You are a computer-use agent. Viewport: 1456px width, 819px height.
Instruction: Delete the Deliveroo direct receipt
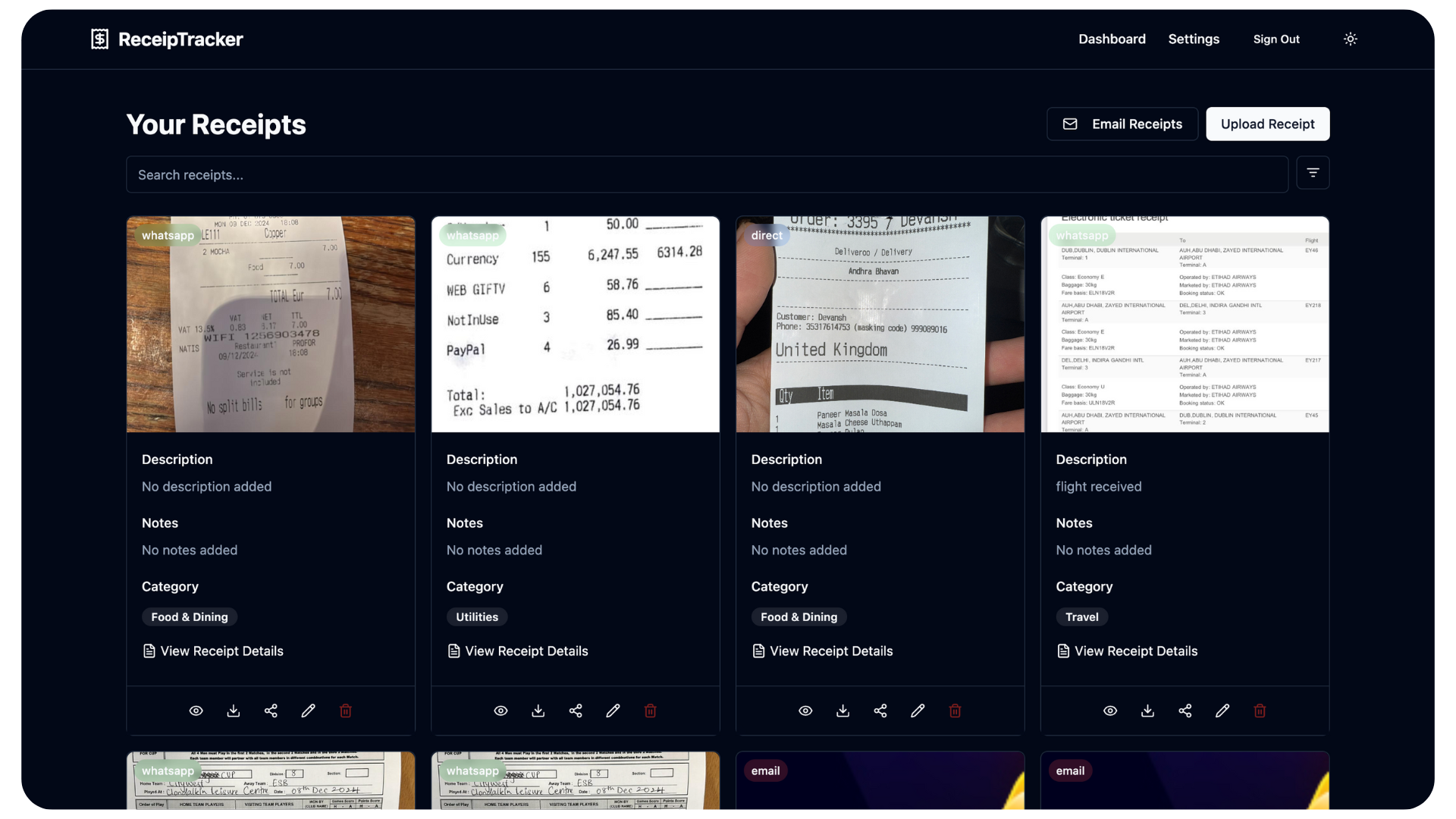click(x=955, y=711)
